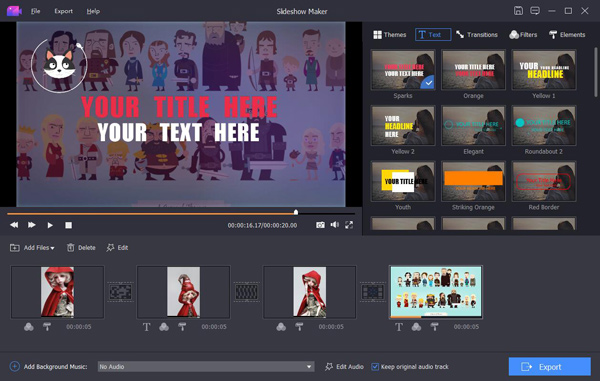Enter fullscreen preview mode
The image size is (600, 381).
tap(349, 225)
